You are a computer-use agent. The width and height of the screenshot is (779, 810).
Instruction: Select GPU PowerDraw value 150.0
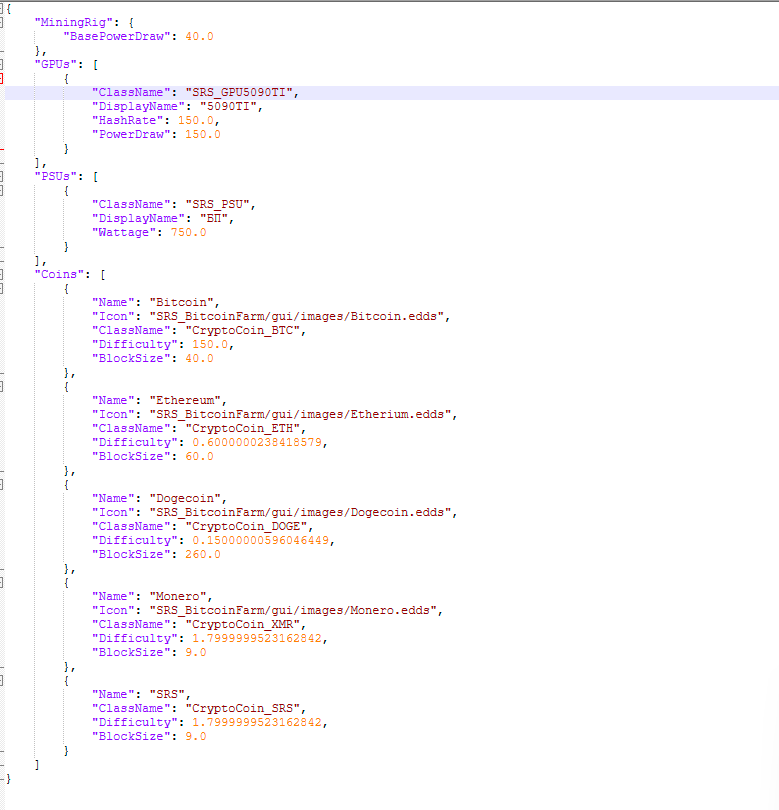(203, 134)
